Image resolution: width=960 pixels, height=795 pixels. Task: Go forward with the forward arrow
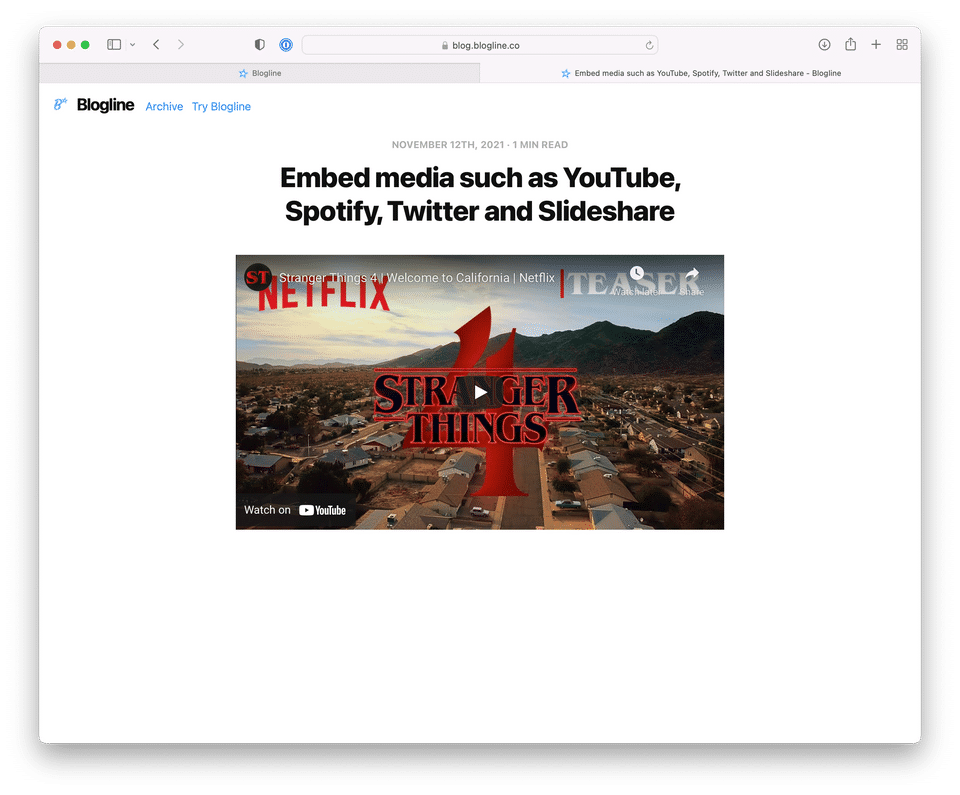pyautogui.click(x=181, y=45)
